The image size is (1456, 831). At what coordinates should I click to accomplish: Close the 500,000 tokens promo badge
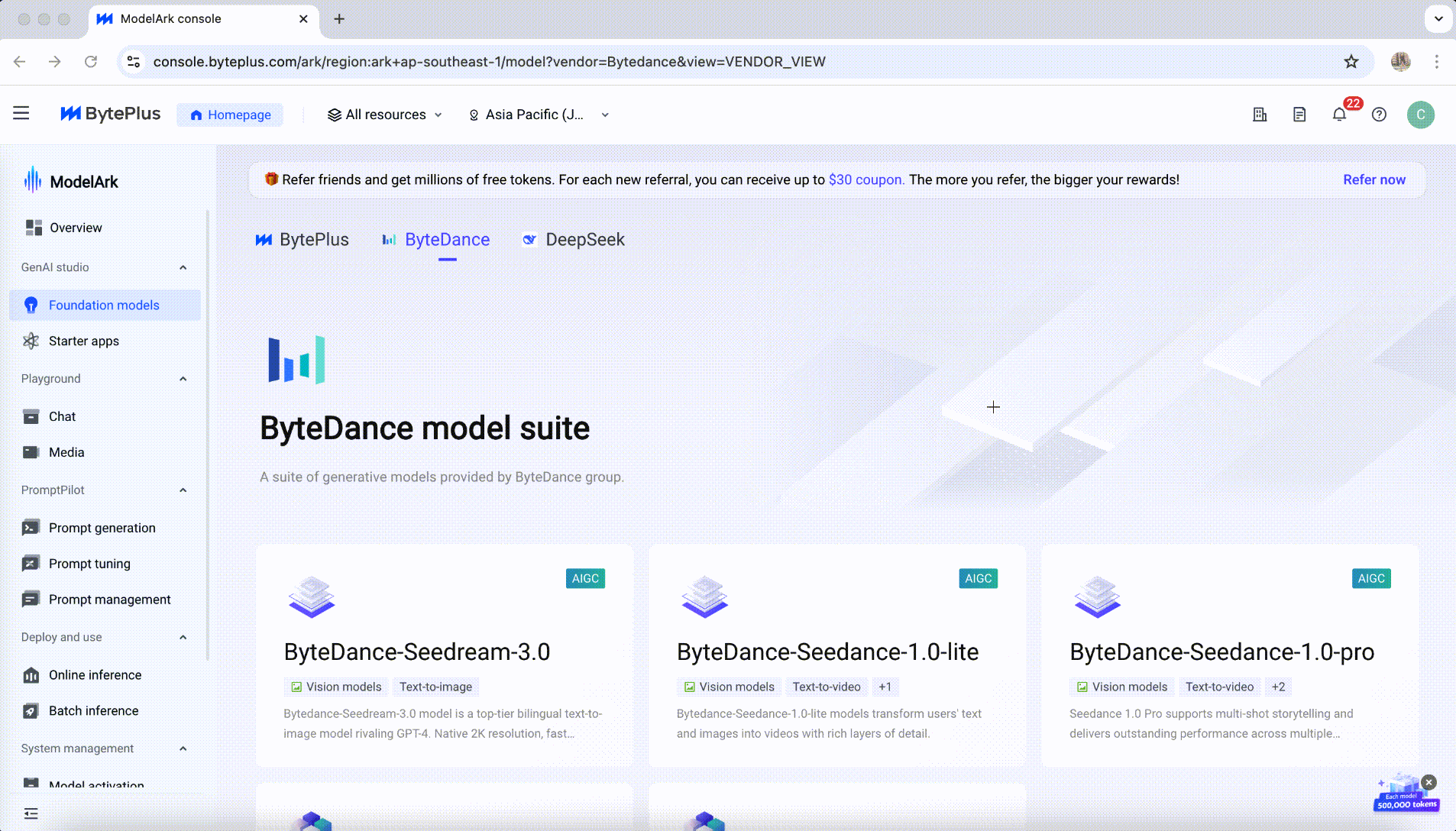pyautogui.click(x=1429, y=782)
